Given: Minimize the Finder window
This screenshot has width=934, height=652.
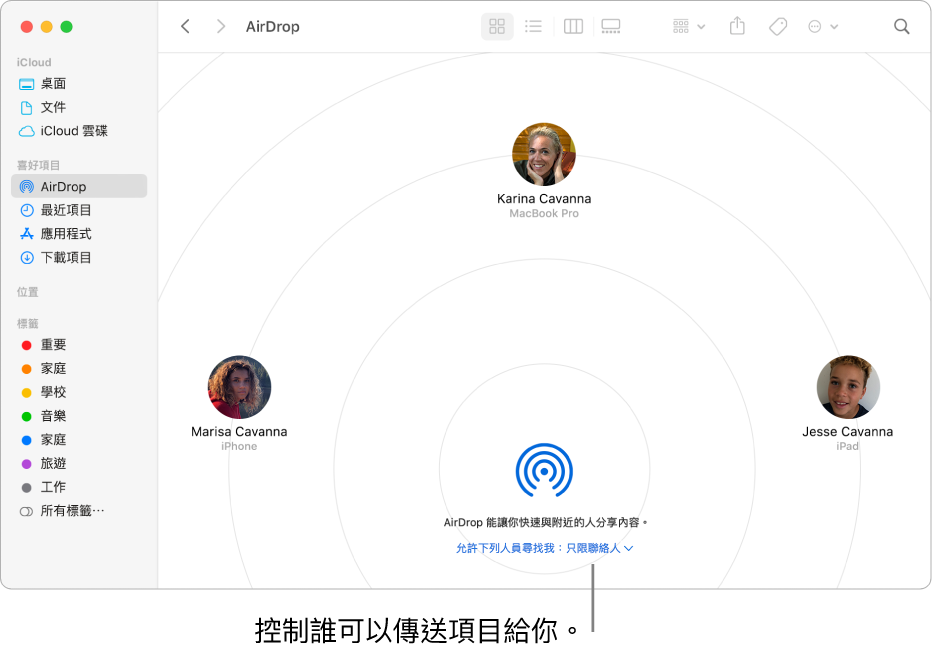Looking at the screenshot, I should [46, 27].
